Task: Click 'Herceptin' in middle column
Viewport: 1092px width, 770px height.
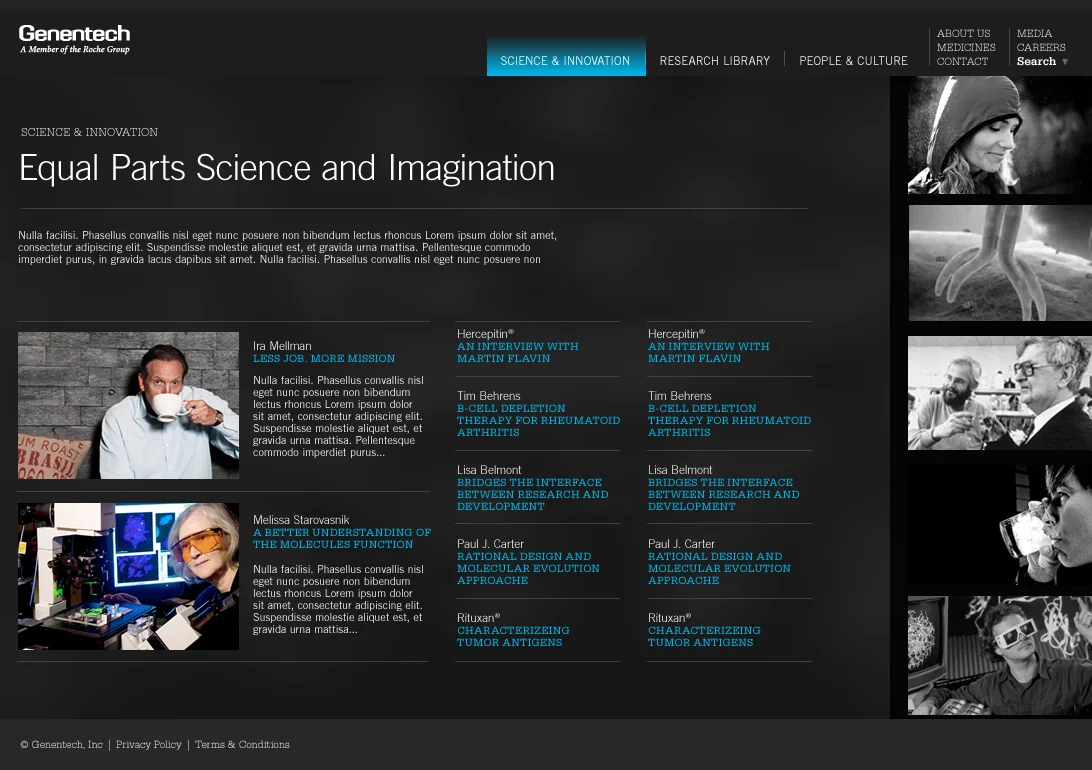Action: tap(485, 334)
